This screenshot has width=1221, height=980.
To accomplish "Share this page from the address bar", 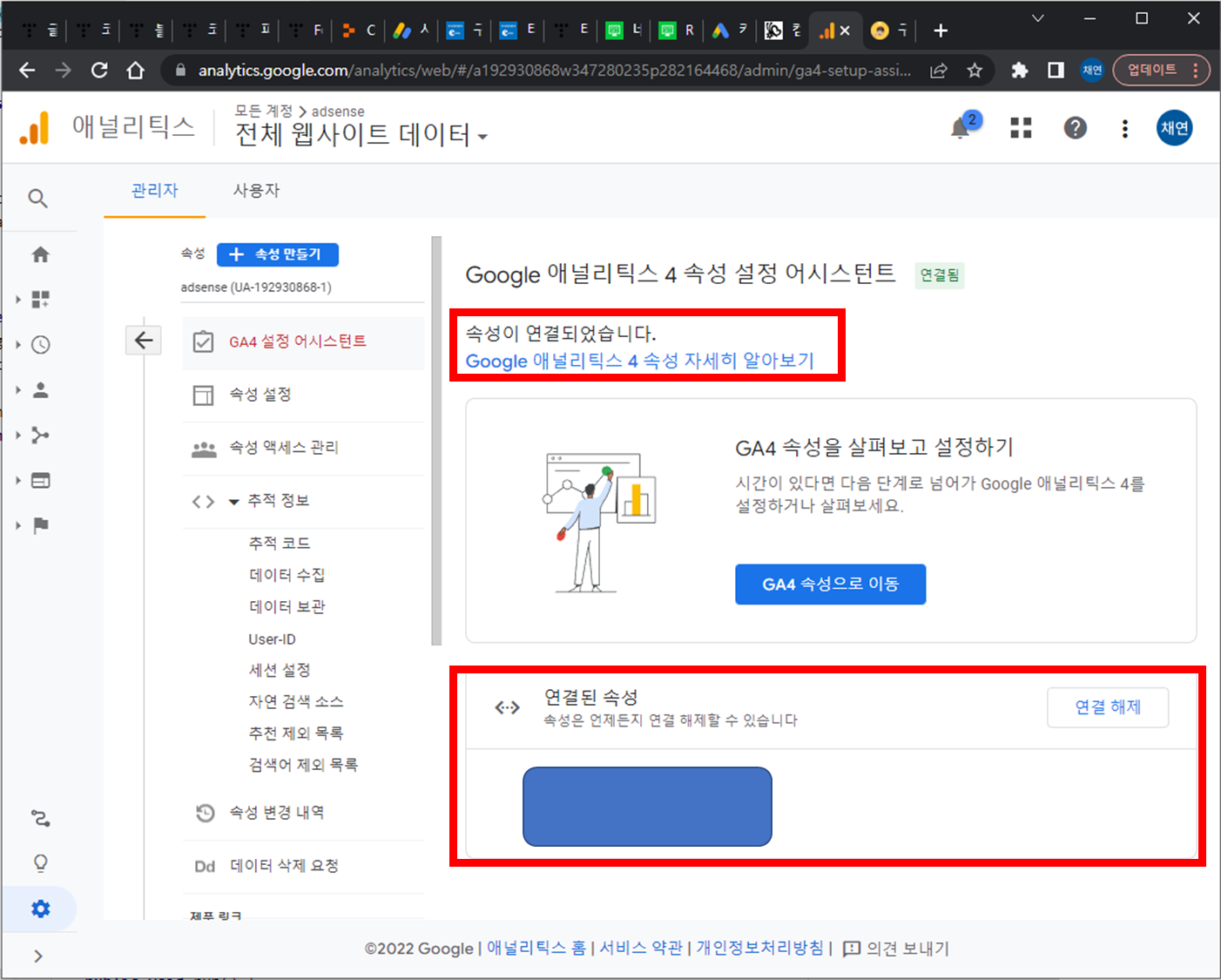I will (x=939, y=71).
